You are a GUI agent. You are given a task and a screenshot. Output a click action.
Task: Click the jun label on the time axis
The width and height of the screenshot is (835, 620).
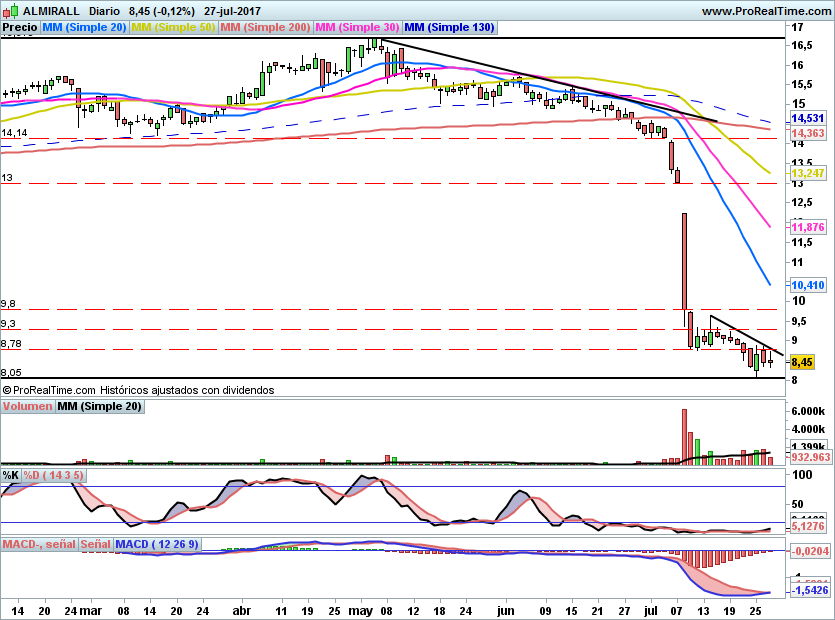tap(505, 610)
